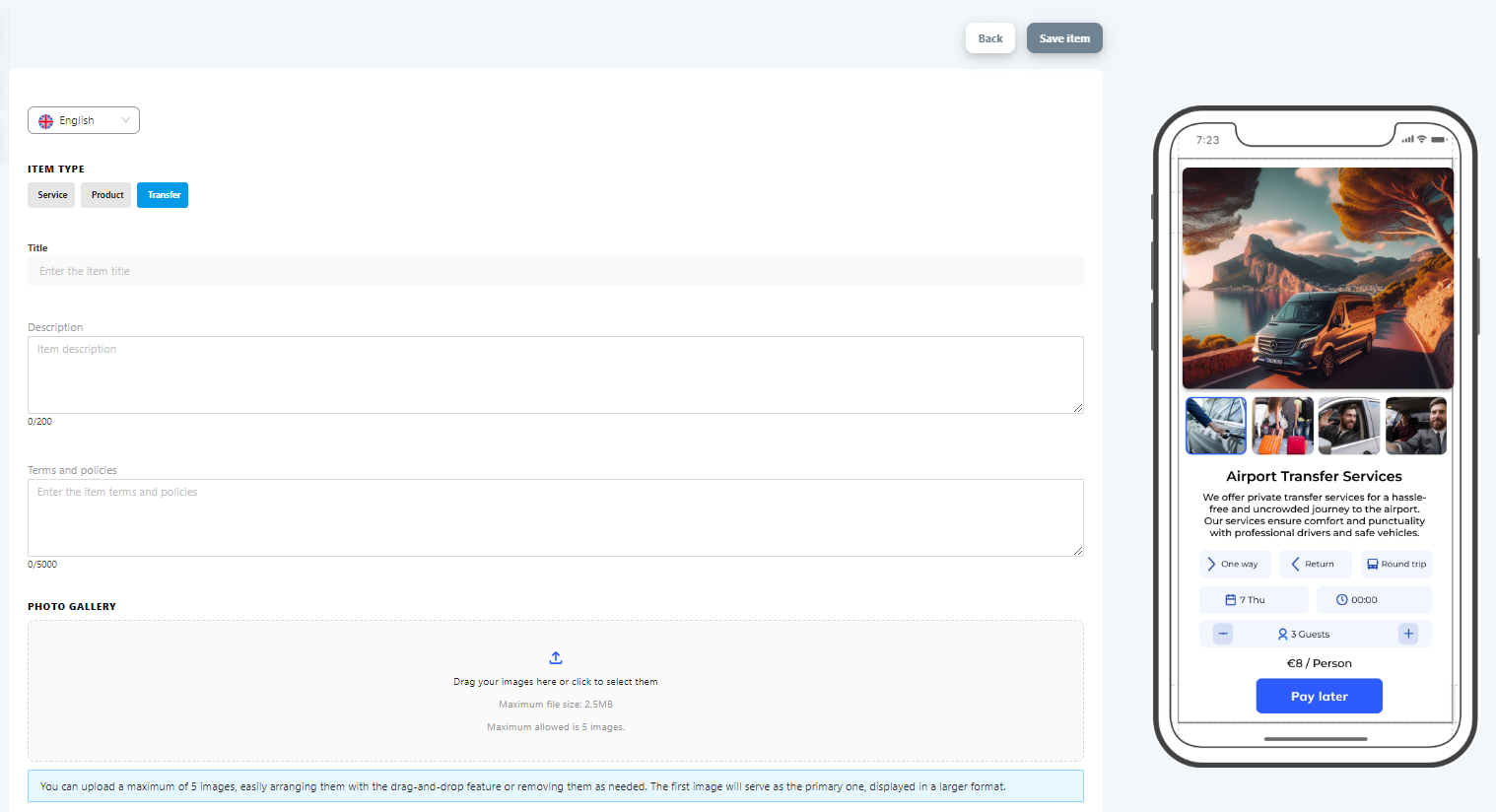
Task: Select the Product item type
Action: pyautogui.click(x=106, y=195)
